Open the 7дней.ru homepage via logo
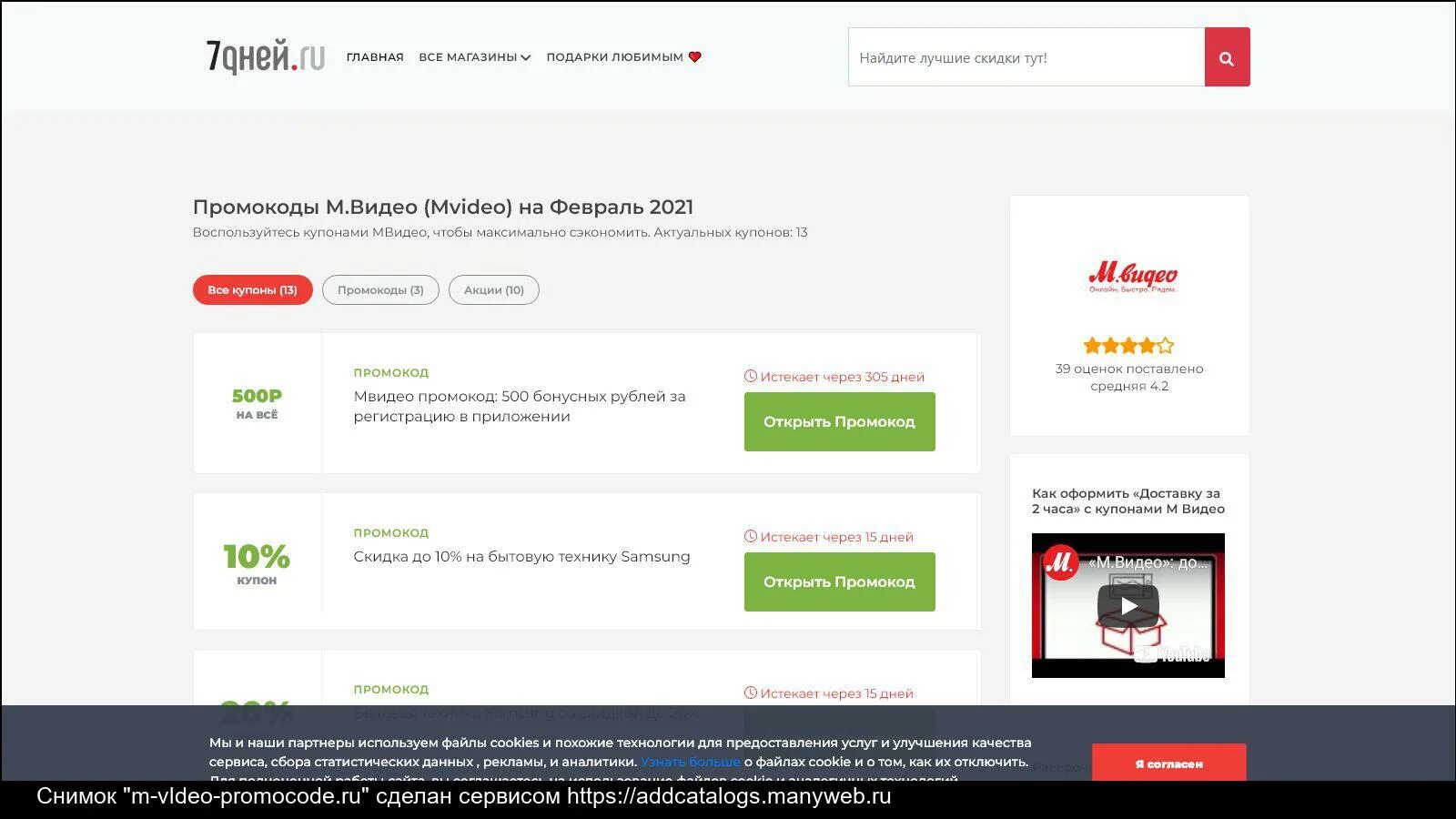 pyautogui.click(x=264, y=56)
